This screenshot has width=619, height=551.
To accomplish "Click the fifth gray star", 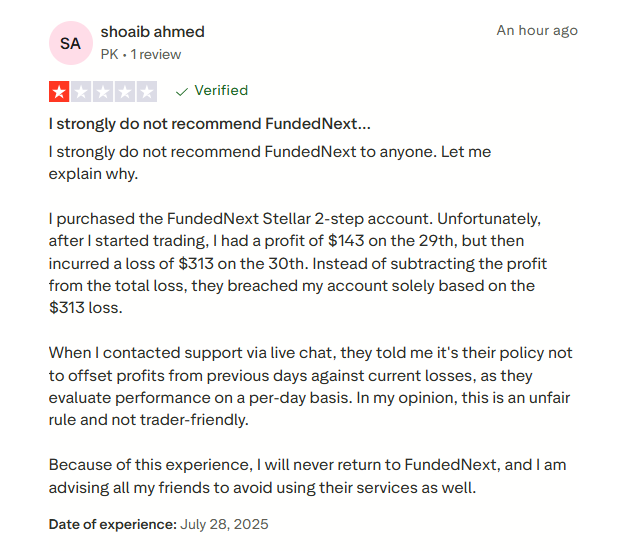I will coord(147,92).
